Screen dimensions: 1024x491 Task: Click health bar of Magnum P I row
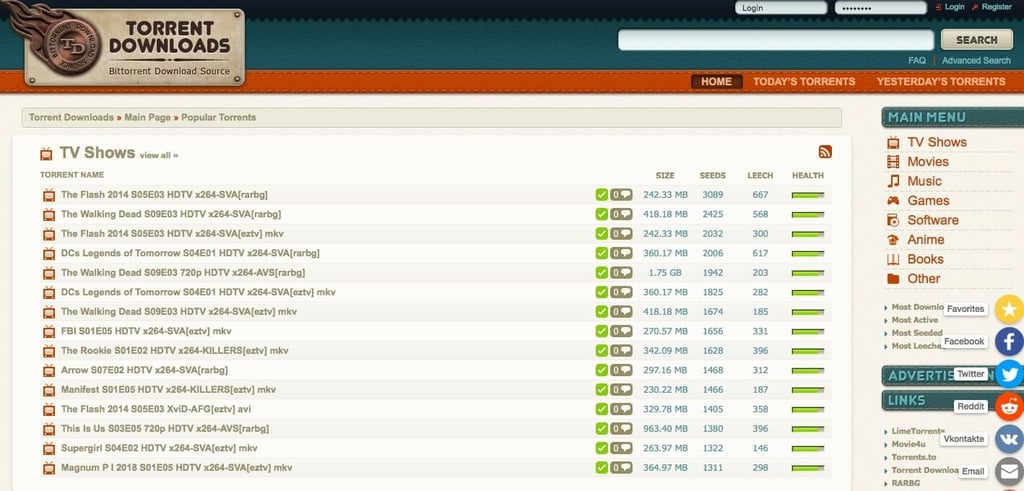[808, 468]
